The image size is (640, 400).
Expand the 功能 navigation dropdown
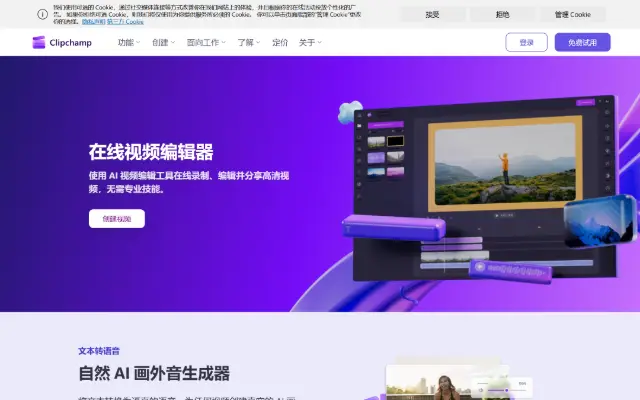click(129, 42)
